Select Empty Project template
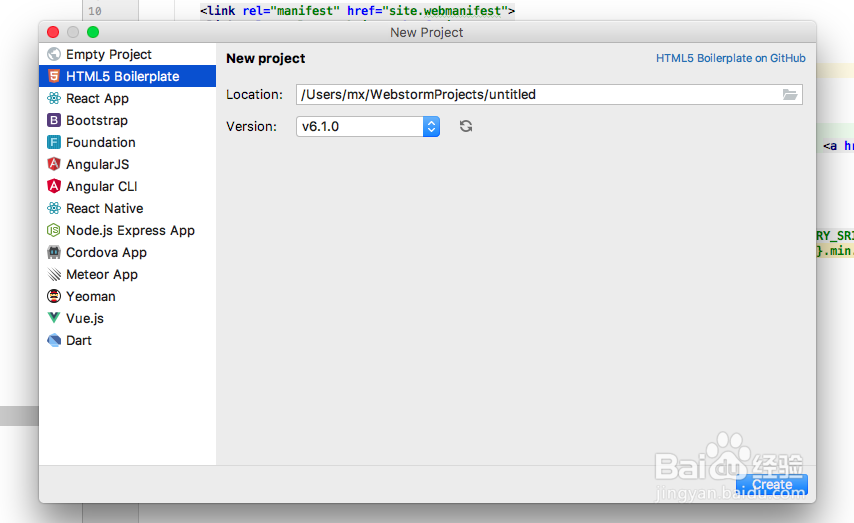The image size is (854, 523). point(127,54)
